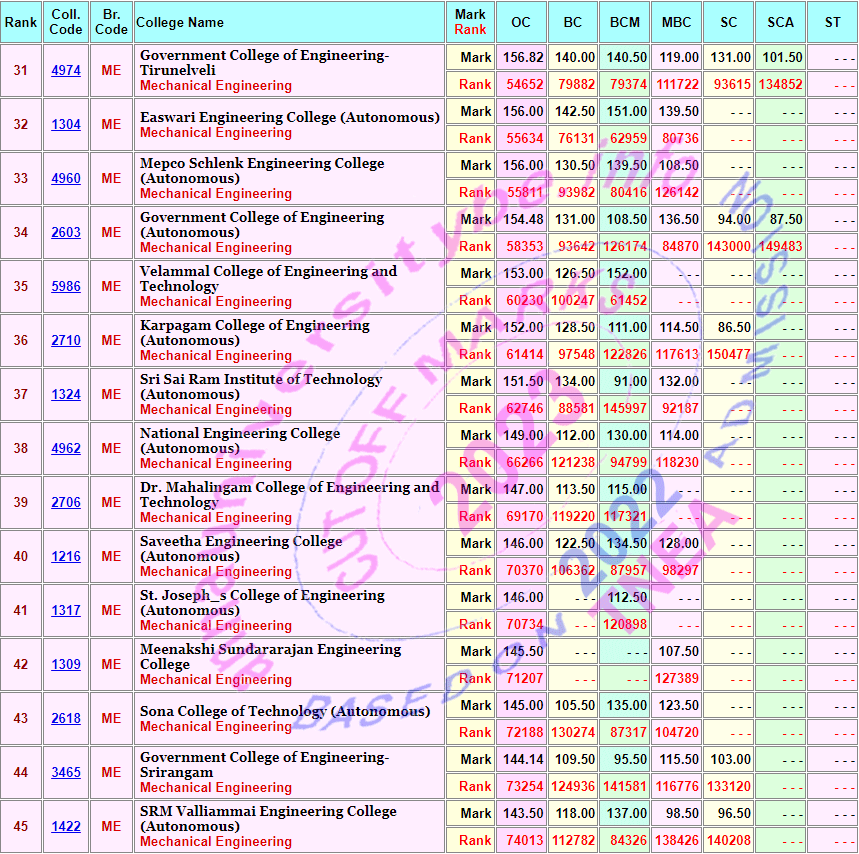Click the OC column header
The height and width of the screenshot is (854, 859).
521,22
